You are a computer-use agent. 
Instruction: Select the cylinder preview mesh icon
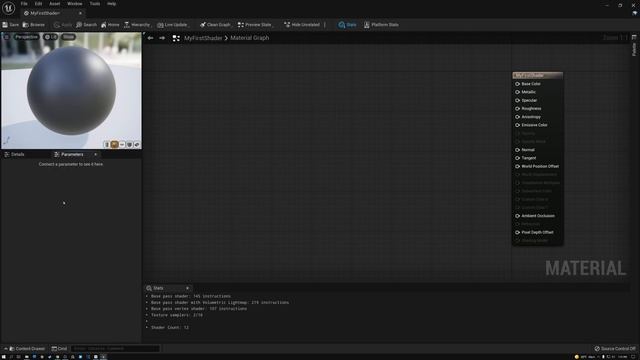click(107, 144)
